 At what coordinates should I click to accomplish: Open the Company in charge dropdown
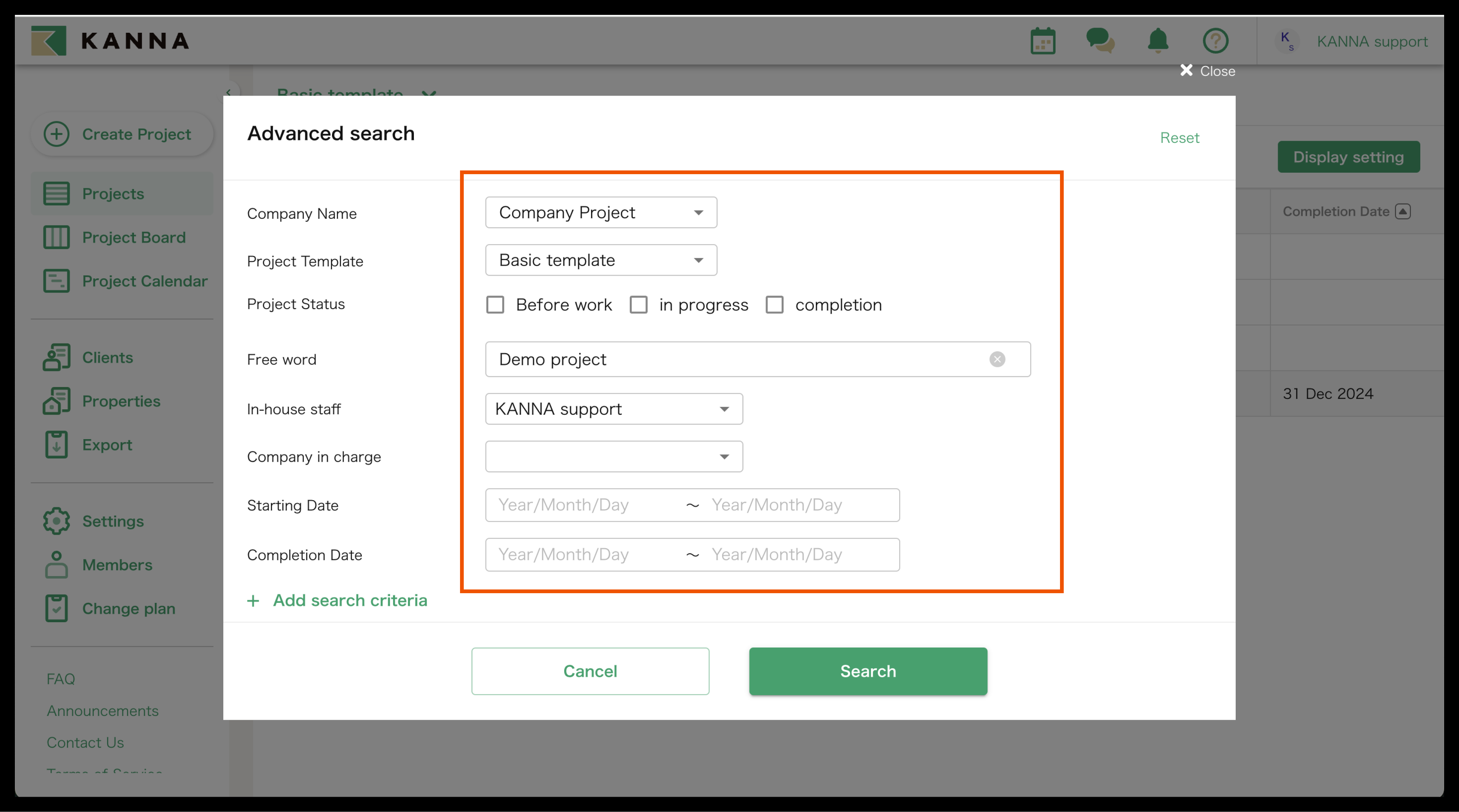614,456
